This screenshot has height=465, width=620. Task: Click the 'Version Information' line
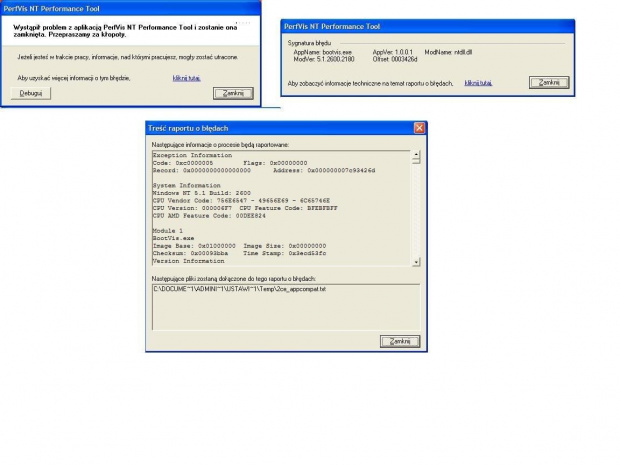coord(189,261)
